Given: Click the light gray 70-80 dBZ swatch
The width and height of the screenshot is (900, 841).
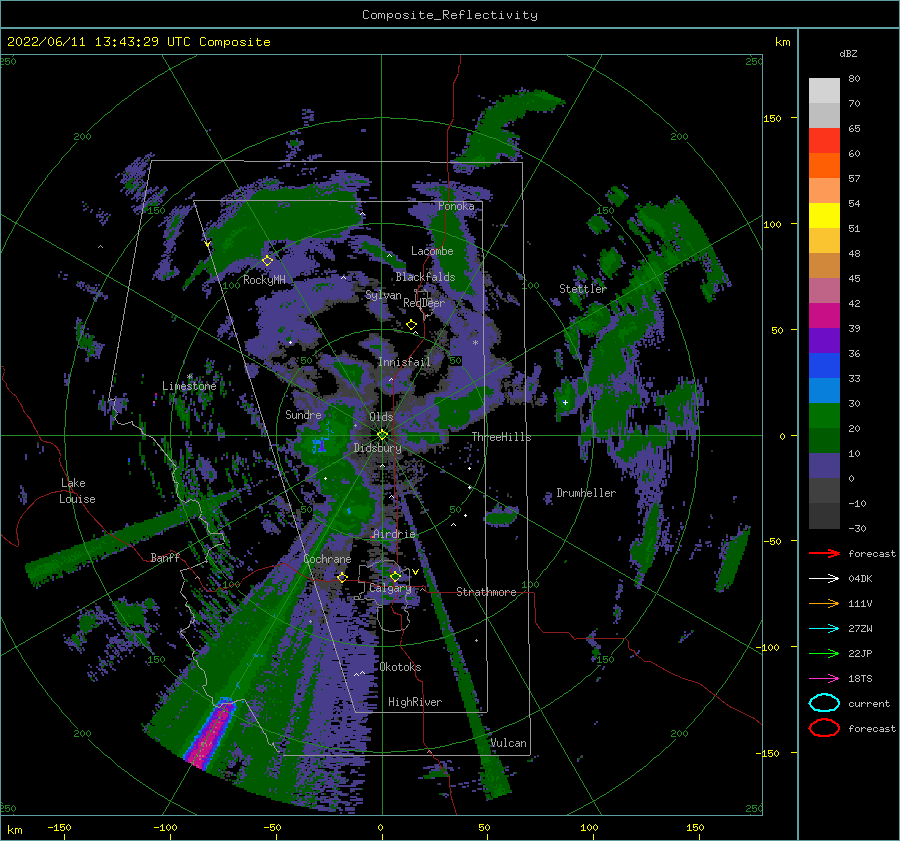Looking at the screenshot, I should point(824,91).
